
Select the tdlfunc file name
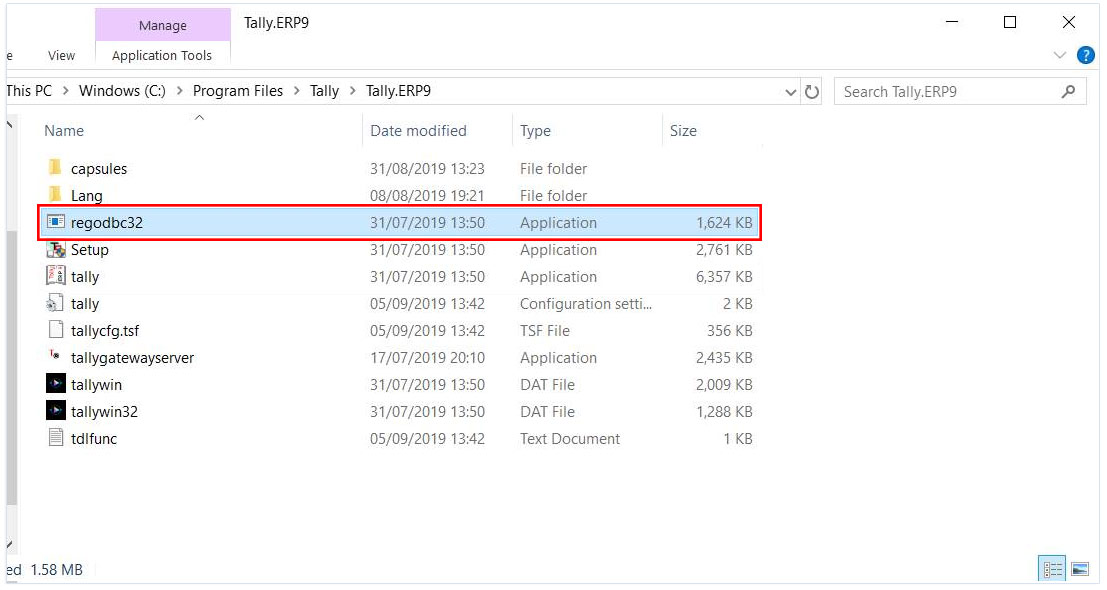[94, 438]
